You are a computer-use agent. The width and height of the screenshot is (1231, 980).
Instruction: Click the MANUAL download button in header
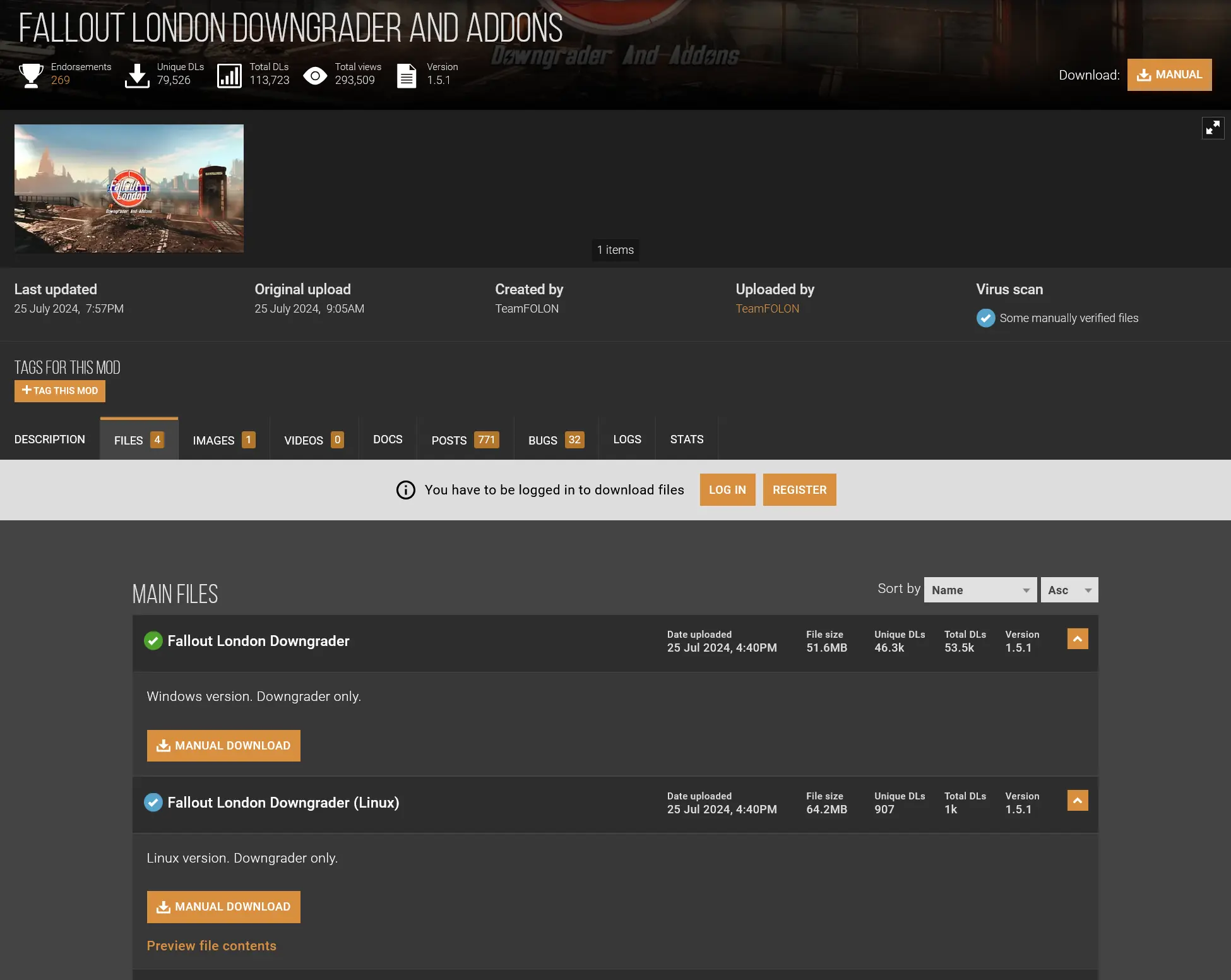1169,75
